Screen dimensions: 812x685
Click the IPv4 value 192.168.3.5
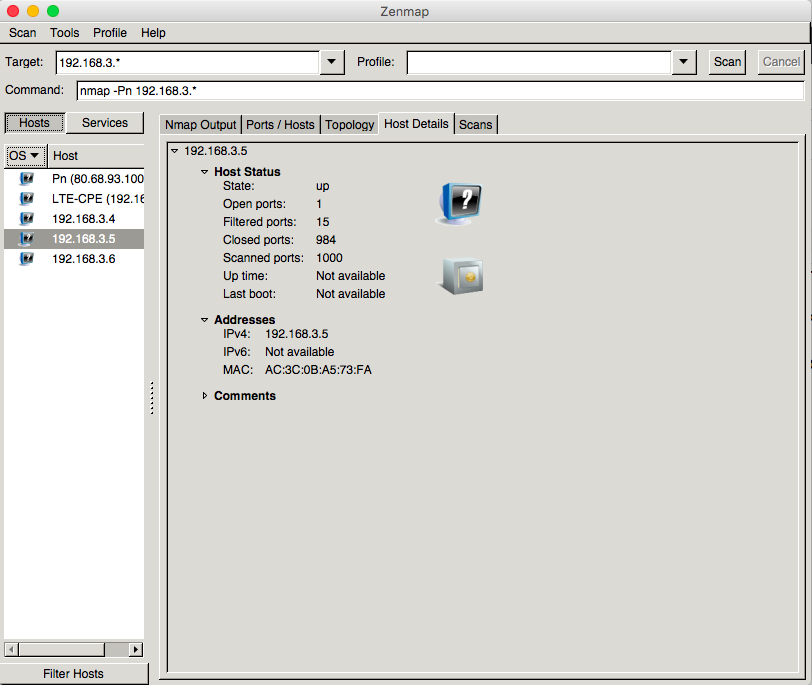296,334
